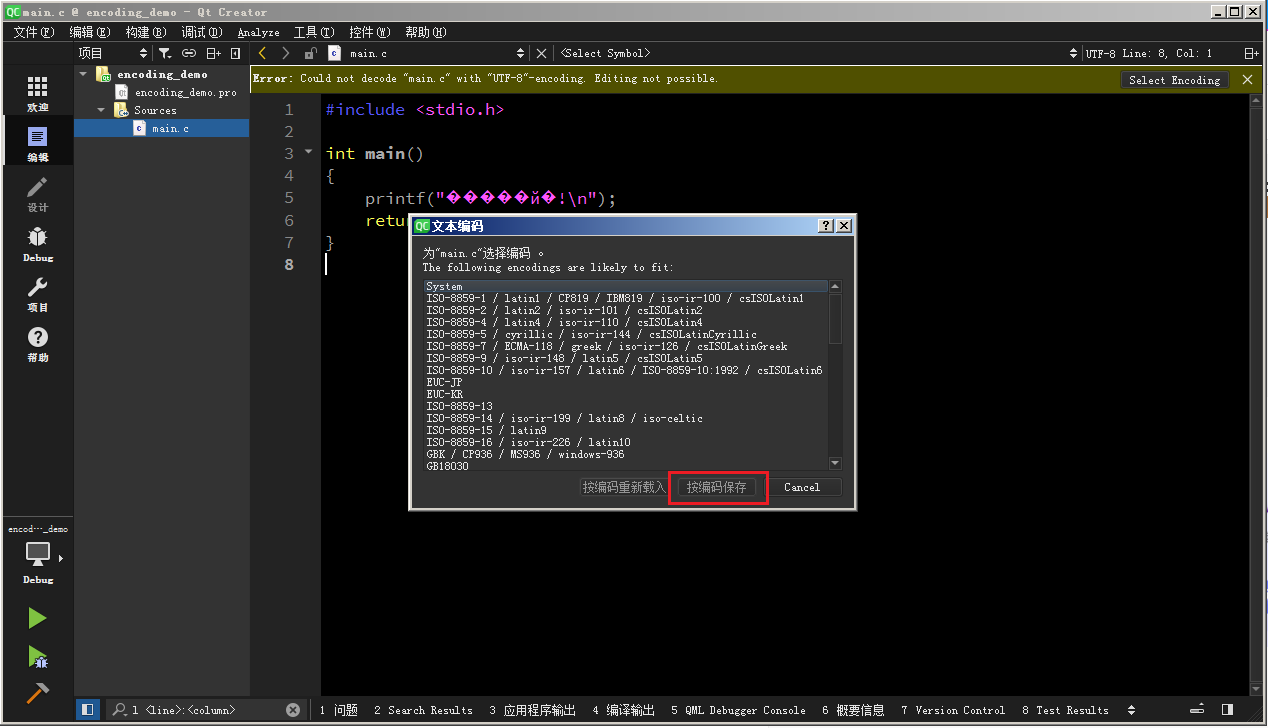This screenshot has width=1268, height=728.
Task: Collapse the encoding_demo project tree
Action: click(83, 73)
